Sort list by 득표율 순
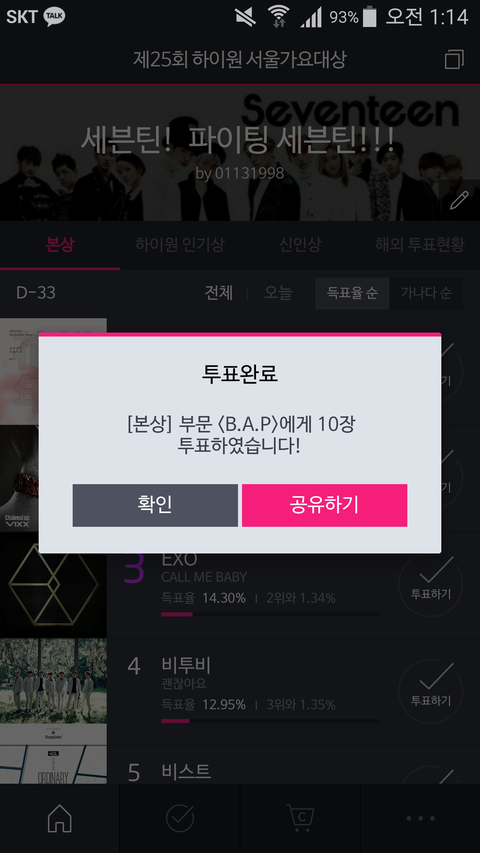The image size is (480, 853). [x=352, y=293]
